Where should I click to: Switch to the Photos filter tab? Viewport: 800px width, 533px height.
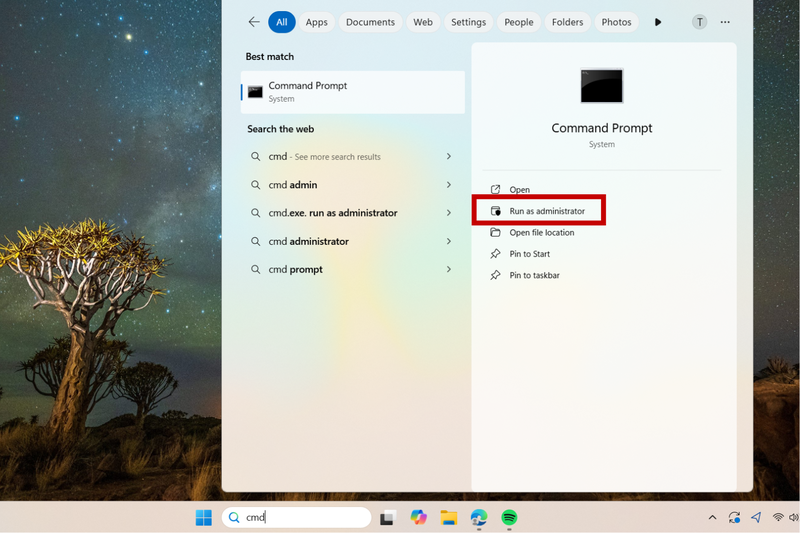tap(616, 22)
